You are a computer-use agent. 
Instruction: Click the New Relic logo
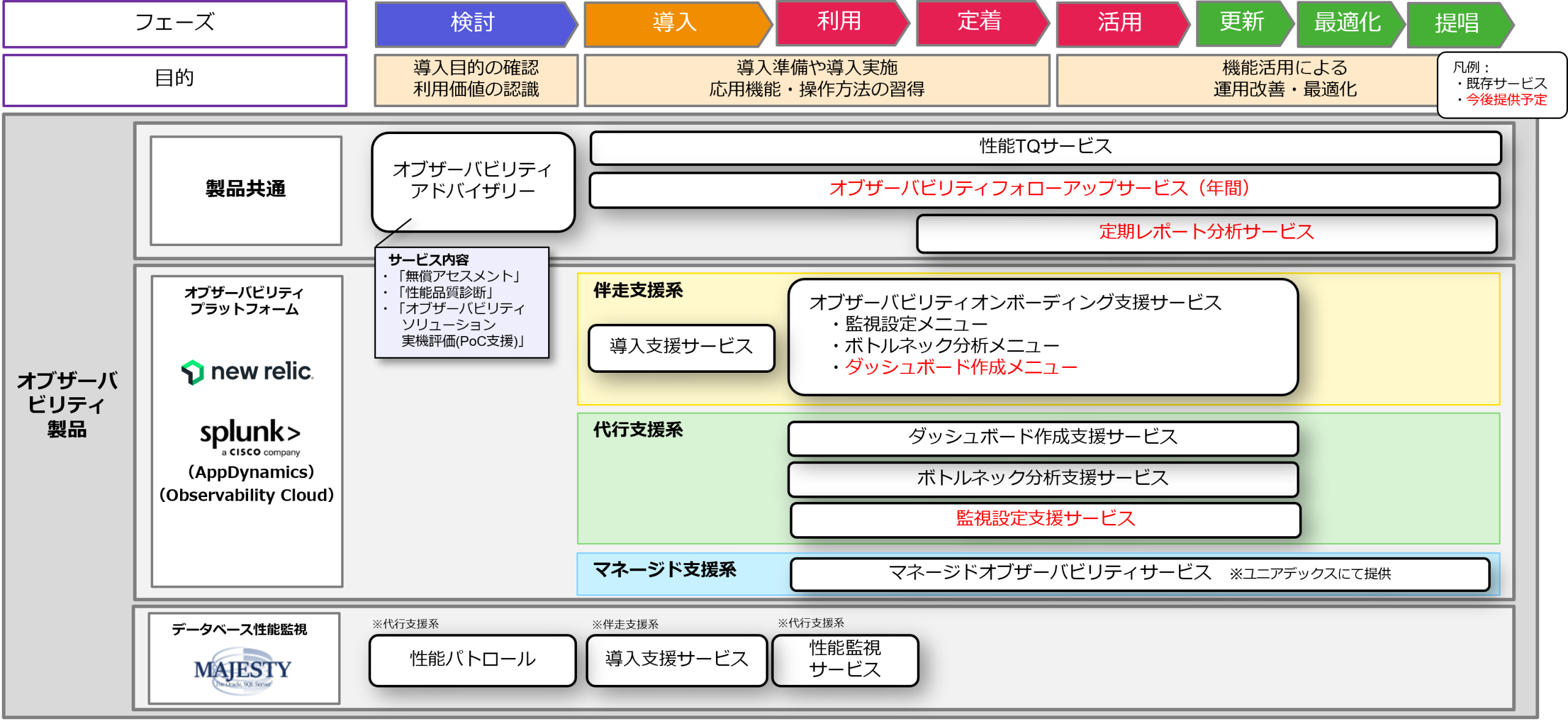[247, 372]
